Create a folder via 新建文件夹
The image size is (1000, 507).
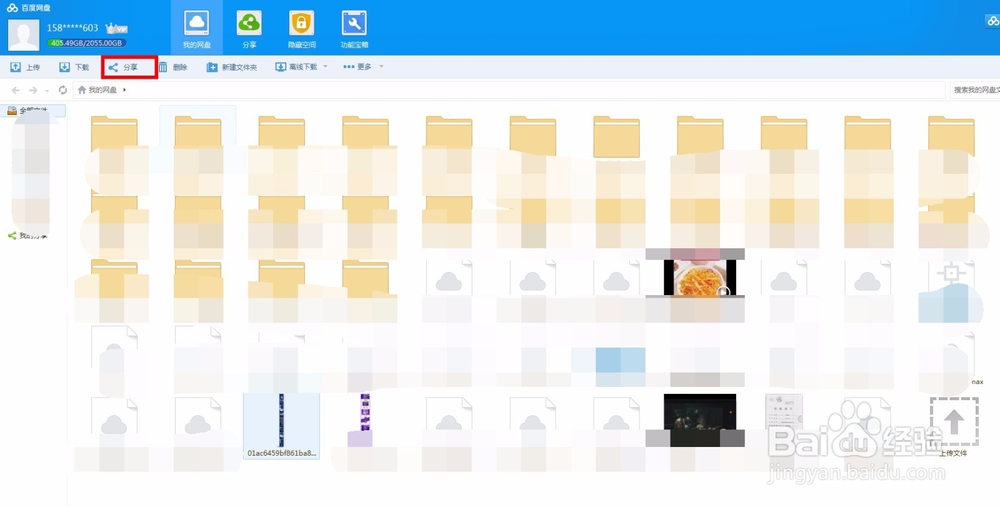[x=232, y=67]
